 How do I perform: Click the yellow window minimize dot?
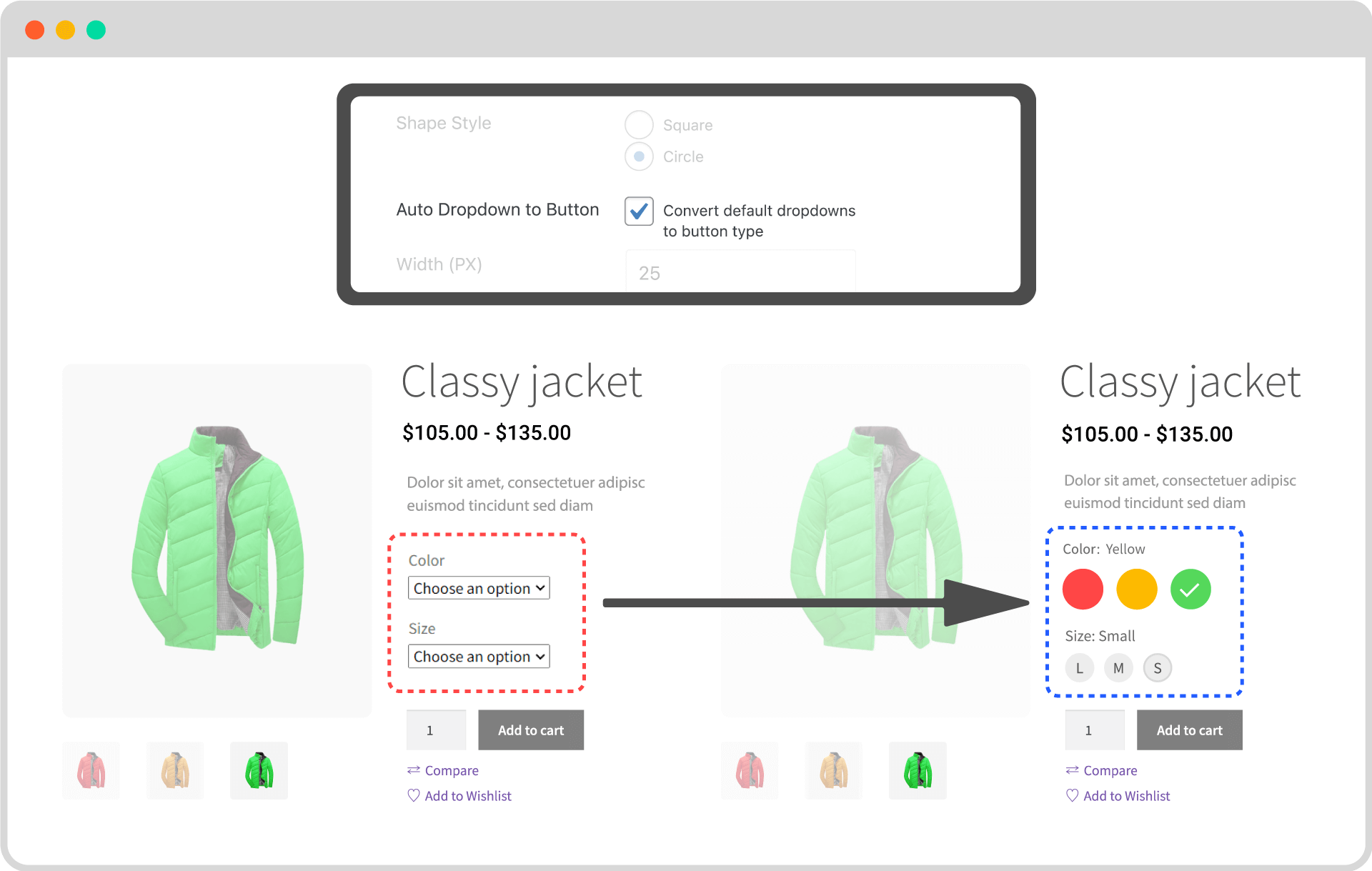click(x=66, y=30)
